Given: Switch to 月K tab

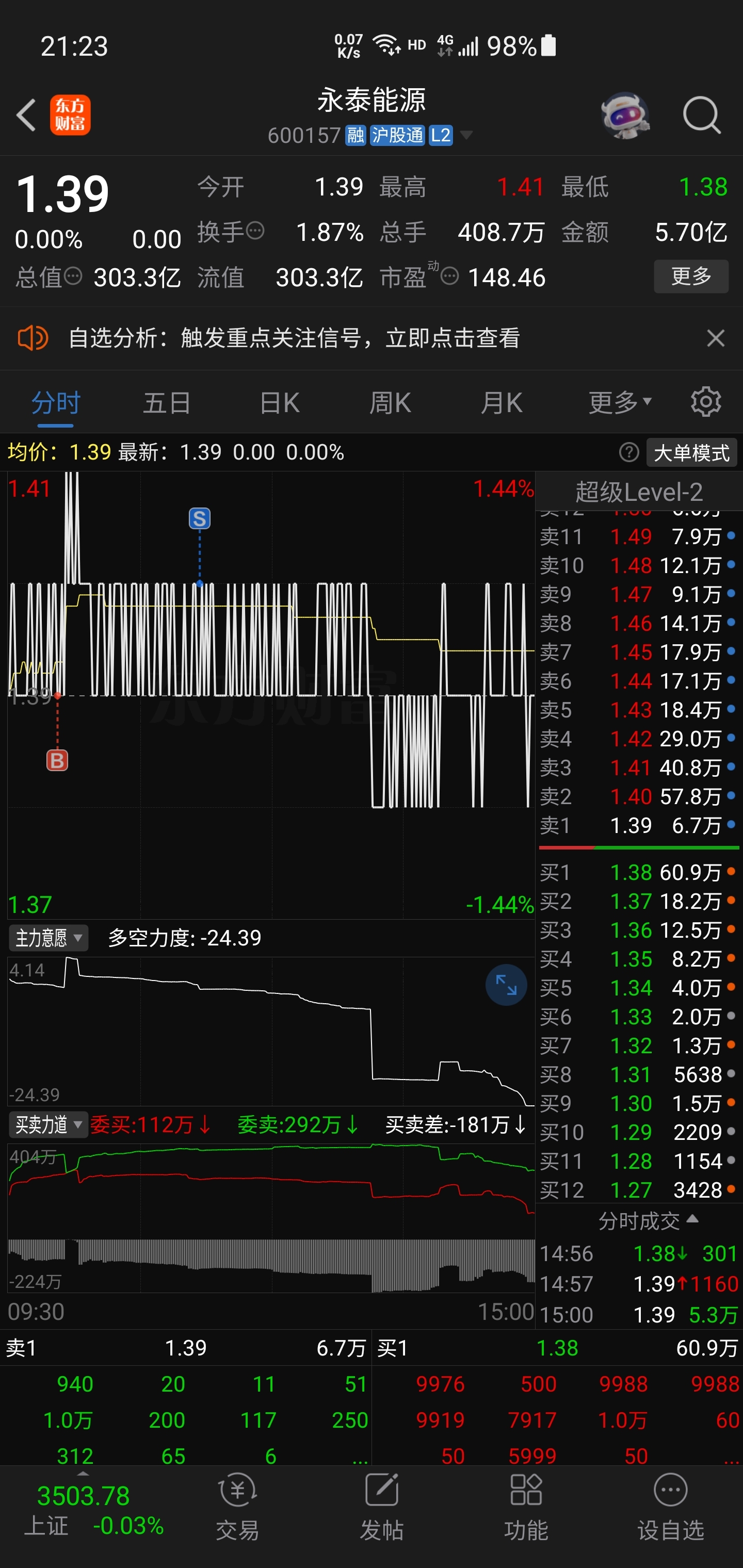Looking at the screenshot, I should pyautogui.click(x=501, y=403).
